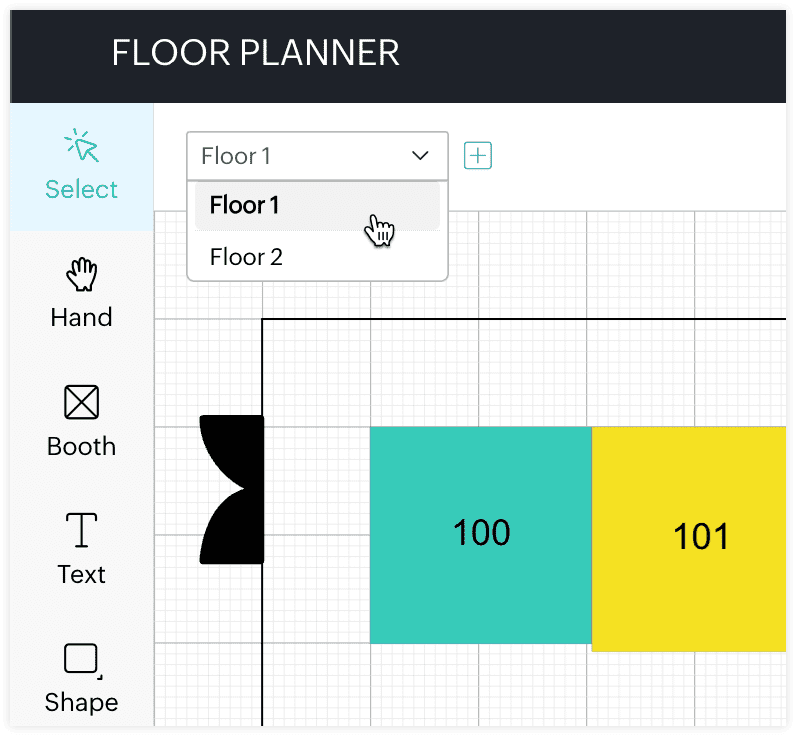Select the arrow cursor Select tool icon
Screen dimensions: 796x736
tap(82, 147)
